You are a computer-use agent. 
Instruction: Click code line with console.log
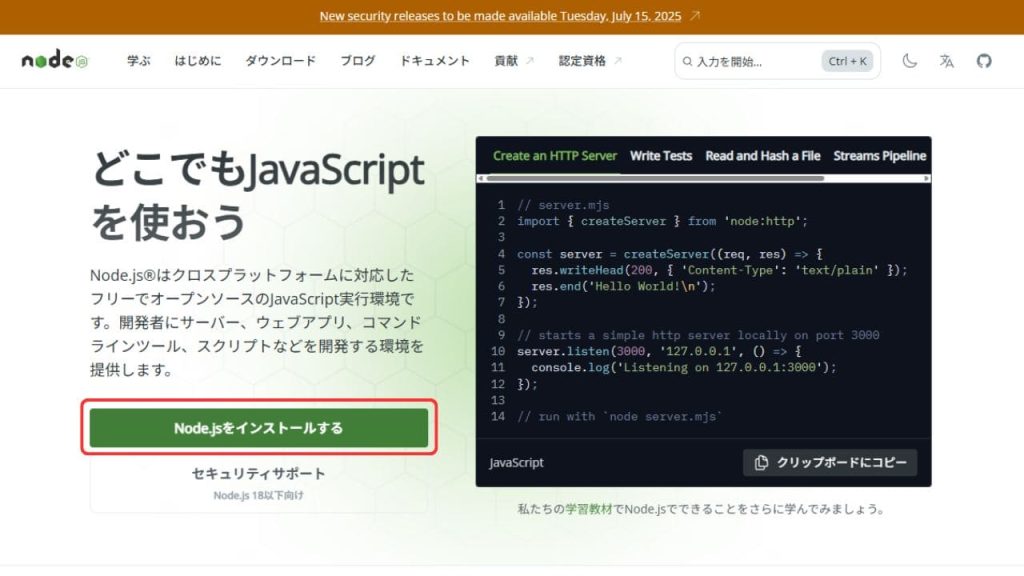(683, 368)
